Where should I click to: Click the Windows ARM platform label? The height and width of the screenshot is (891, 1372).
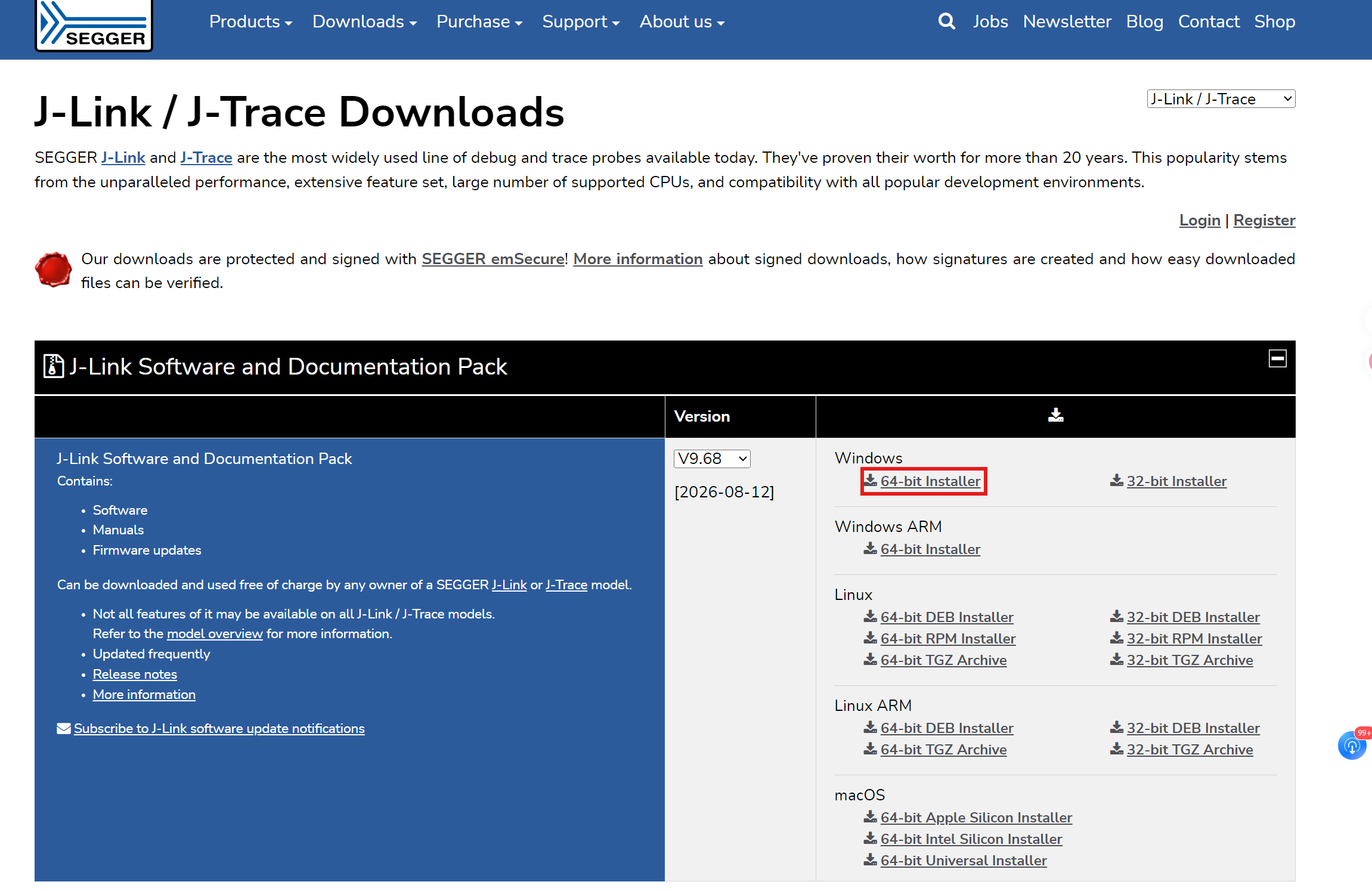pos(888,527)
